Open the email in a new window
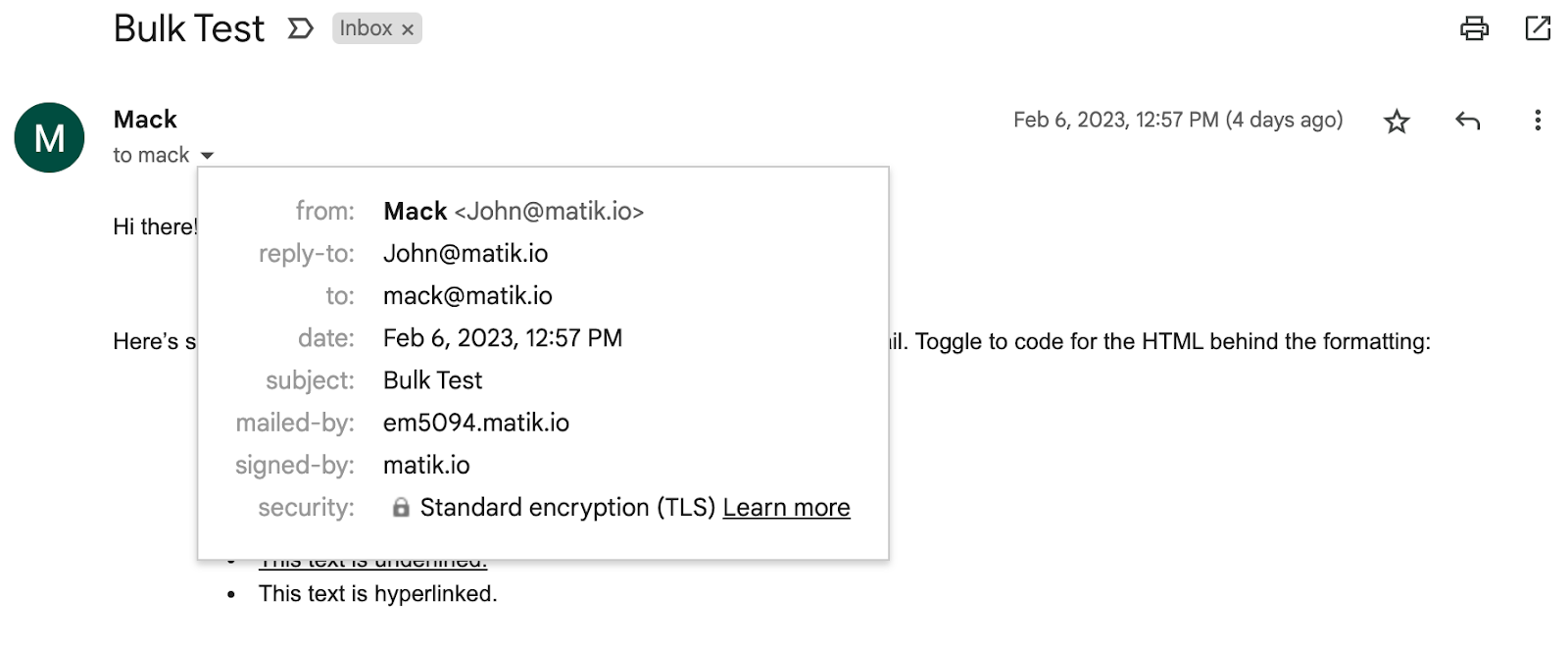The width and height of the screenshot is (1568, 649). click(1538, 28)
